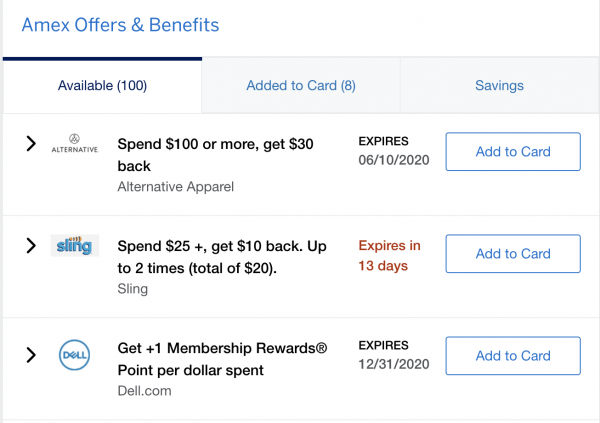The image size is (600, 423).
Task: Expand the Sling offer chevron
Action: tap(31, 245)
